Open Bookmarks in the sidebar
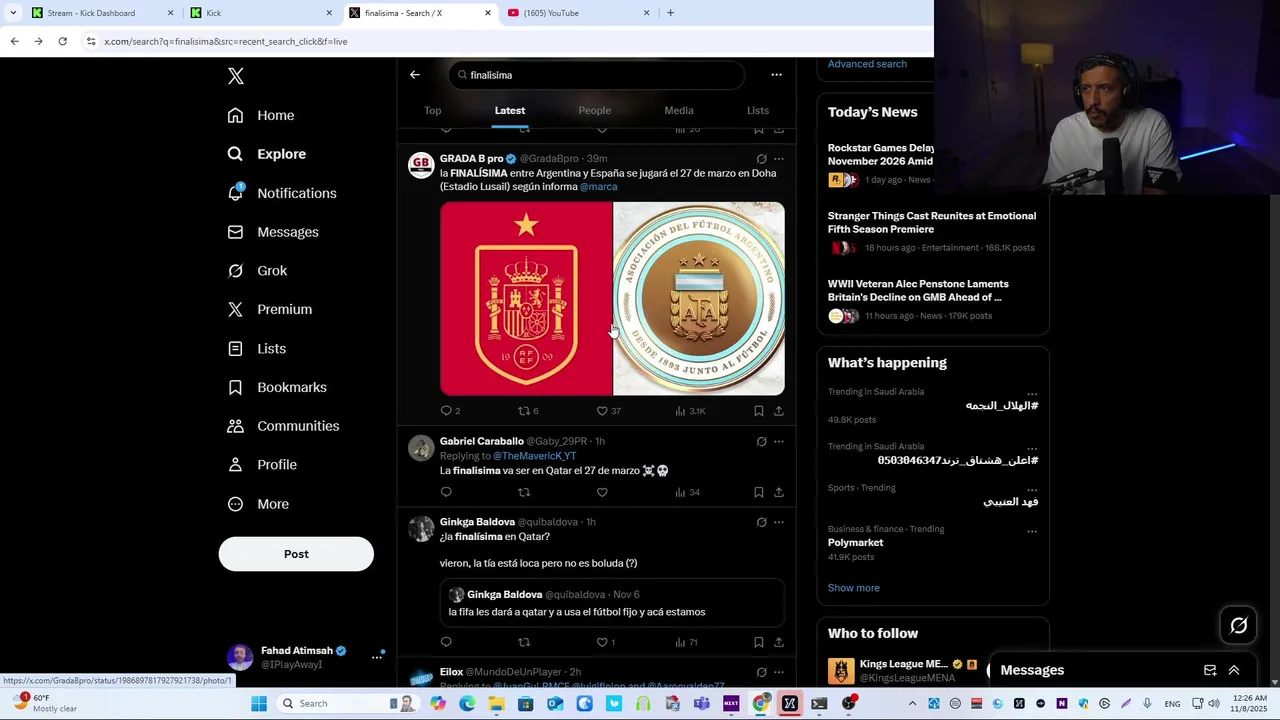The image size is (1280, 720). [x=277, y=387]
